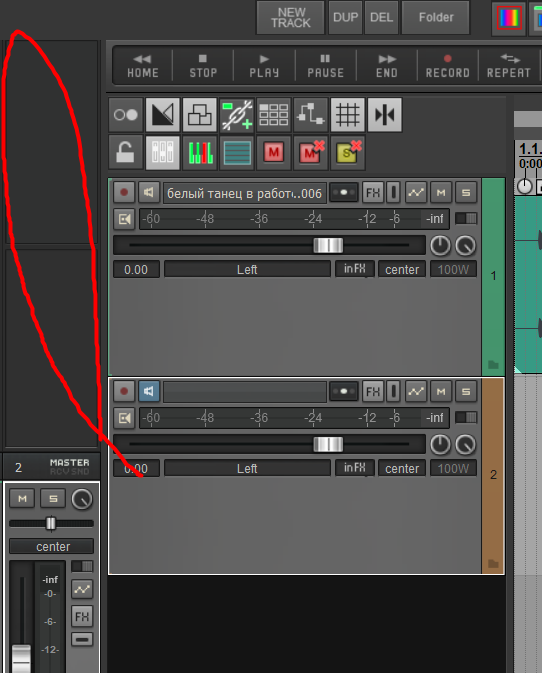The image size is (542, 673).
Task: Click track 1 folder icon
Action: point(493,365)
